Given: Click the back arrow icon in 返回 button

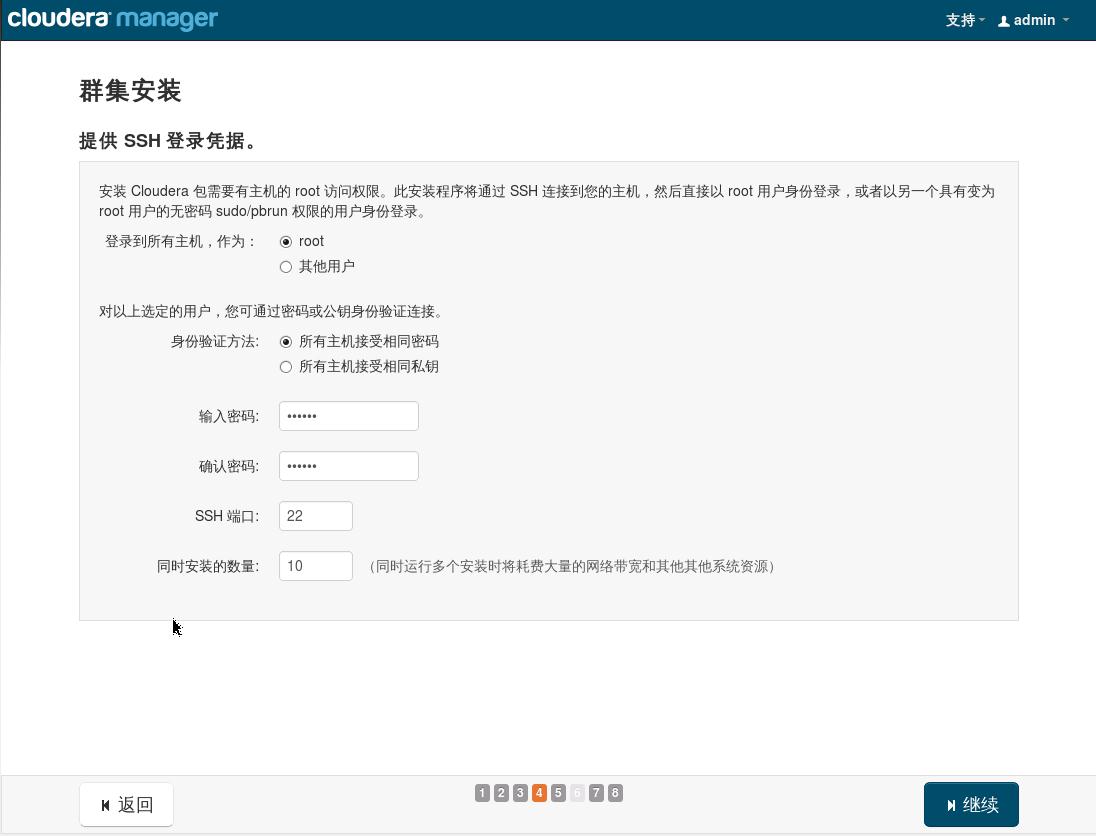Looking at the screenshot, I should (107, 804).
